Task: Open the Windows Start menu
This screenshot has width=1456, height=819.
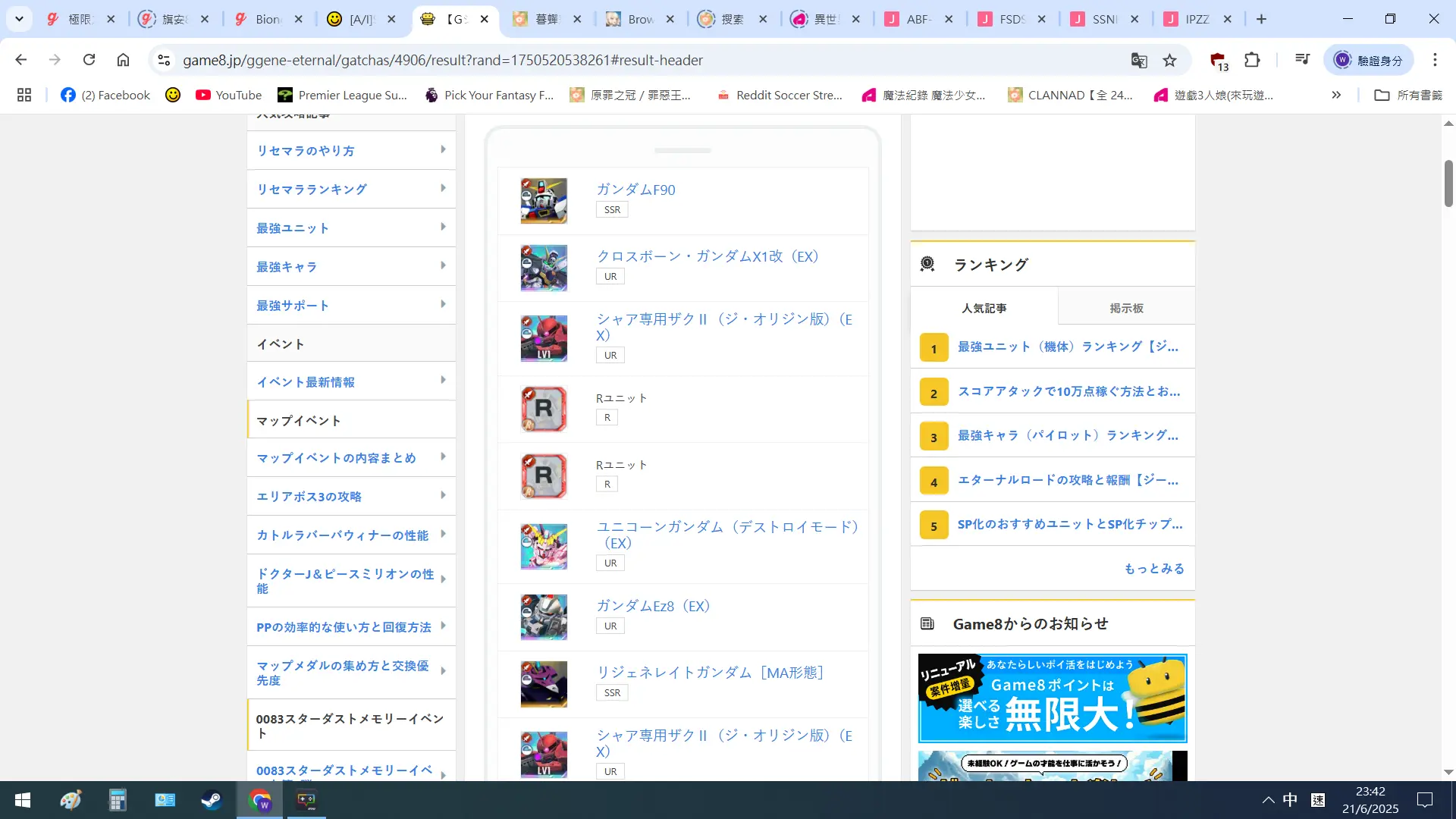Action: (23, 800)
